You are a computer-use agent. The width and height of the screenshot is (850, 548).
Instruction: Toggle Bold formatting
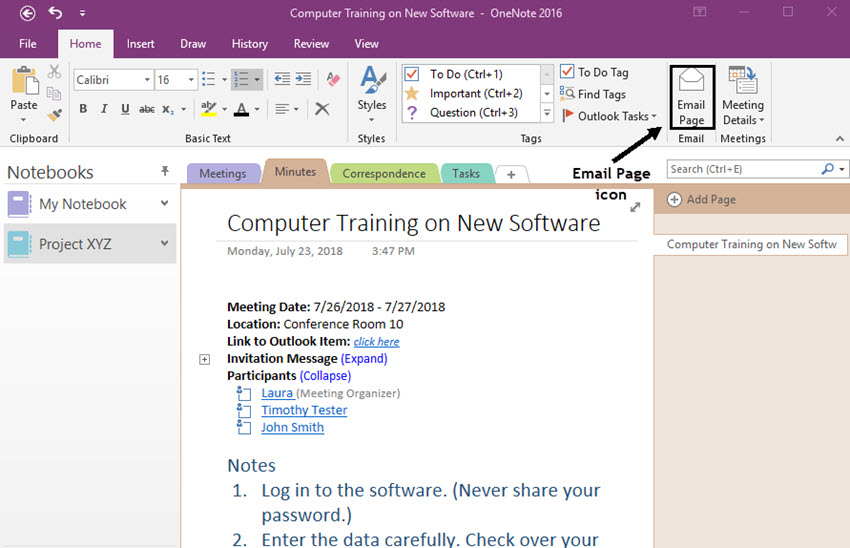point(83,109)
